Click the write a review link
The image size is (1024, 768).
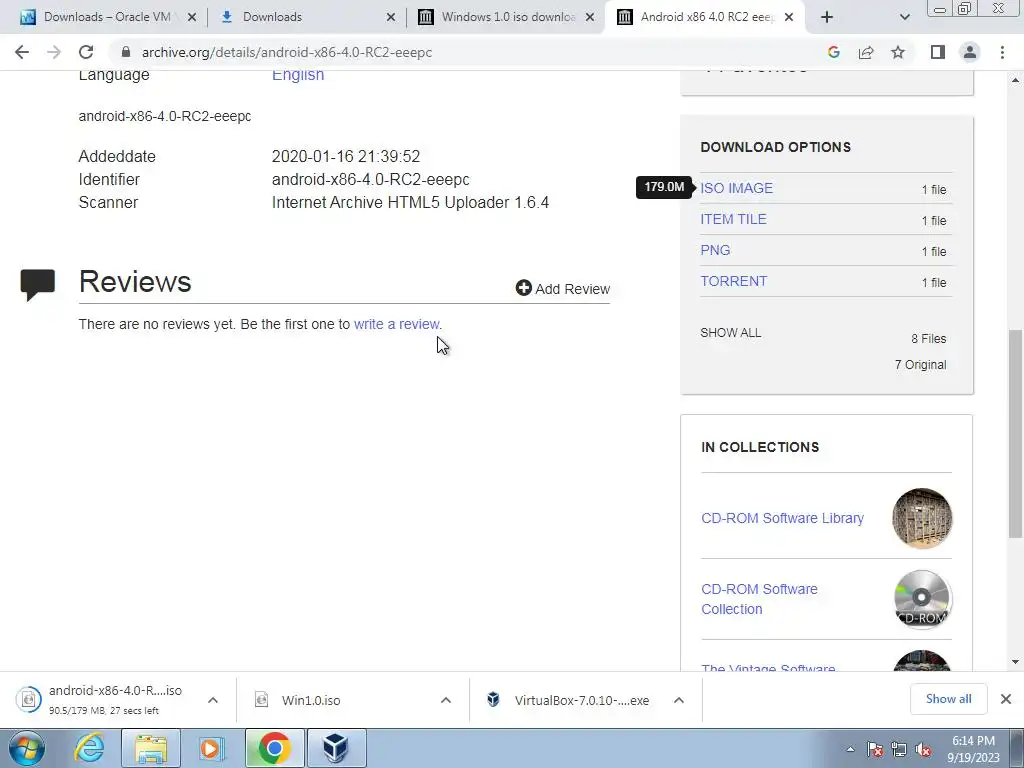[x=396, y=324]
